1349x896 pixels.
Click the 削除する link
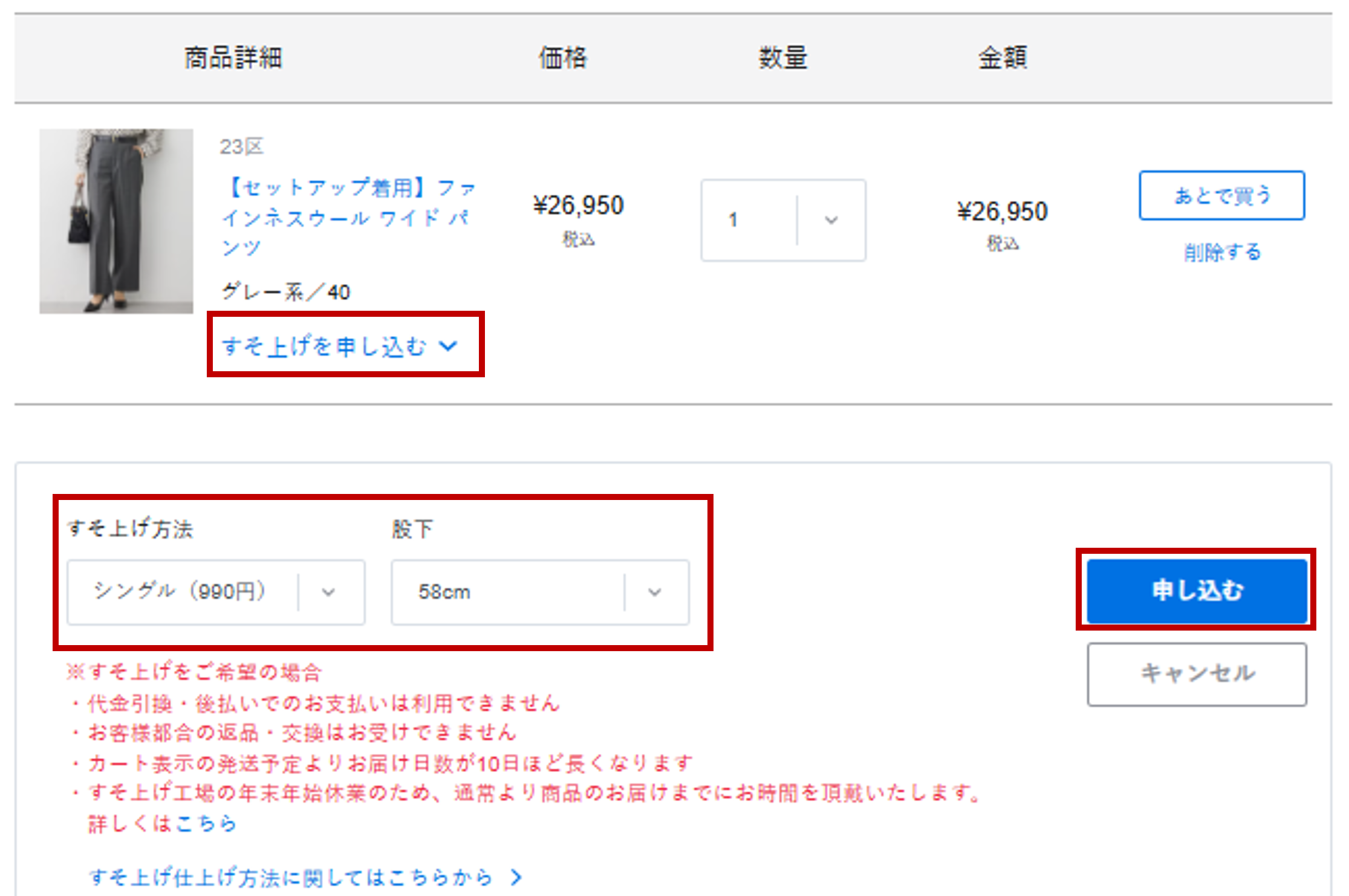1222,252
